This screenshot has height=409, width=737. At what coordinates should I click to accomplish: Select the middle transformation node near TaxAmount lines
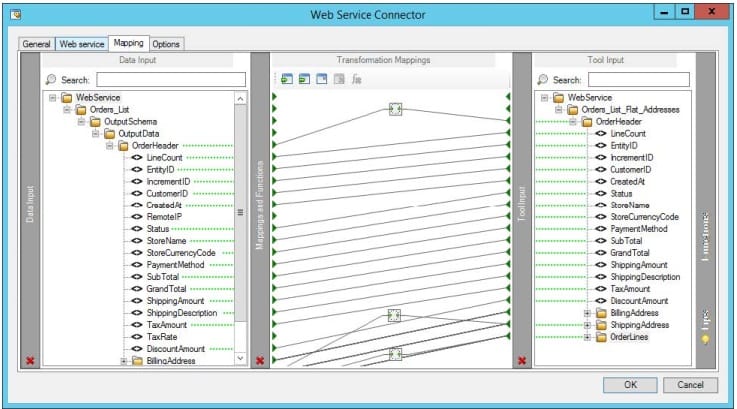click(x=394, y=315)
